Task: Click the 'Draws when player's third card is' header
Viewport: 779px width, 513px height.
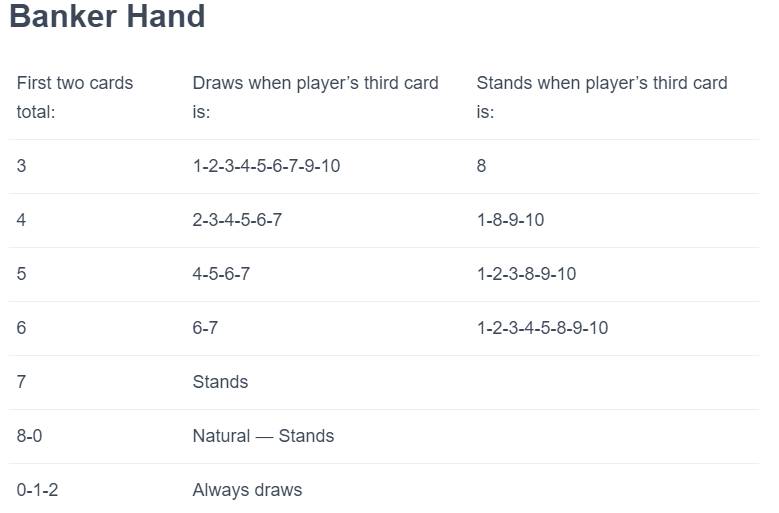Action: click(x=315, y=97)
